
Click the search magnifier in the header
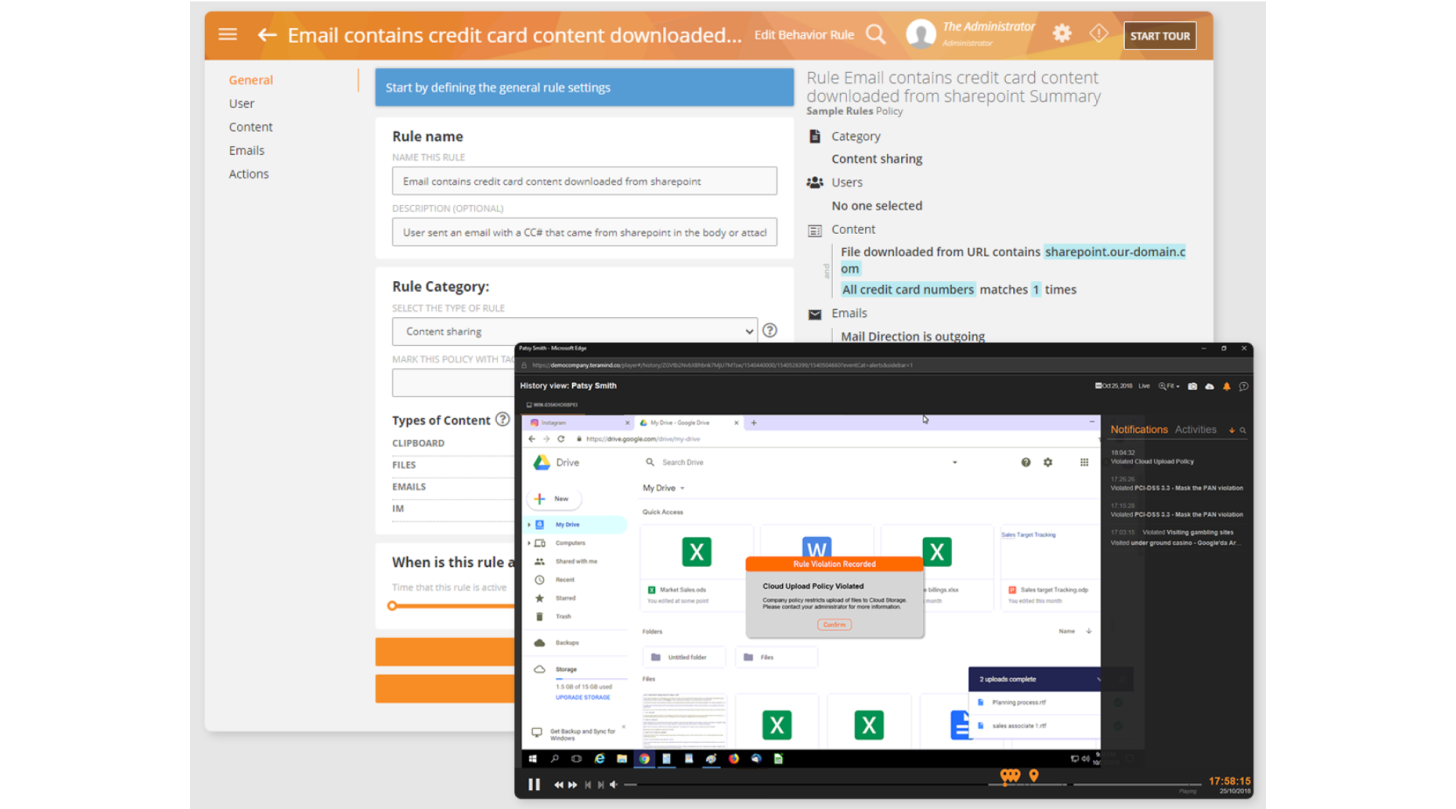(x=875, y=34)
